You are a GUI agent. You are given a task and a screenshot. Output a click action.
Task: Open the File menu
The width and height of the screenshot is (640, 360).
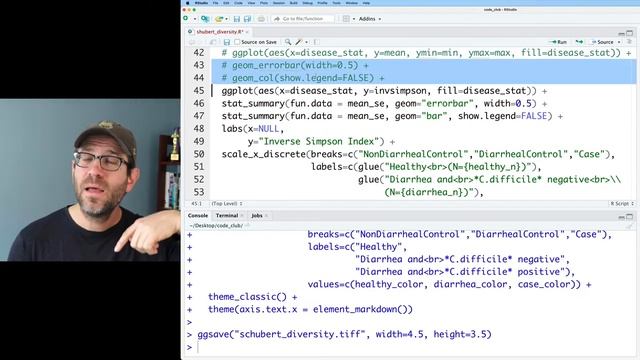tap(215, 3)
